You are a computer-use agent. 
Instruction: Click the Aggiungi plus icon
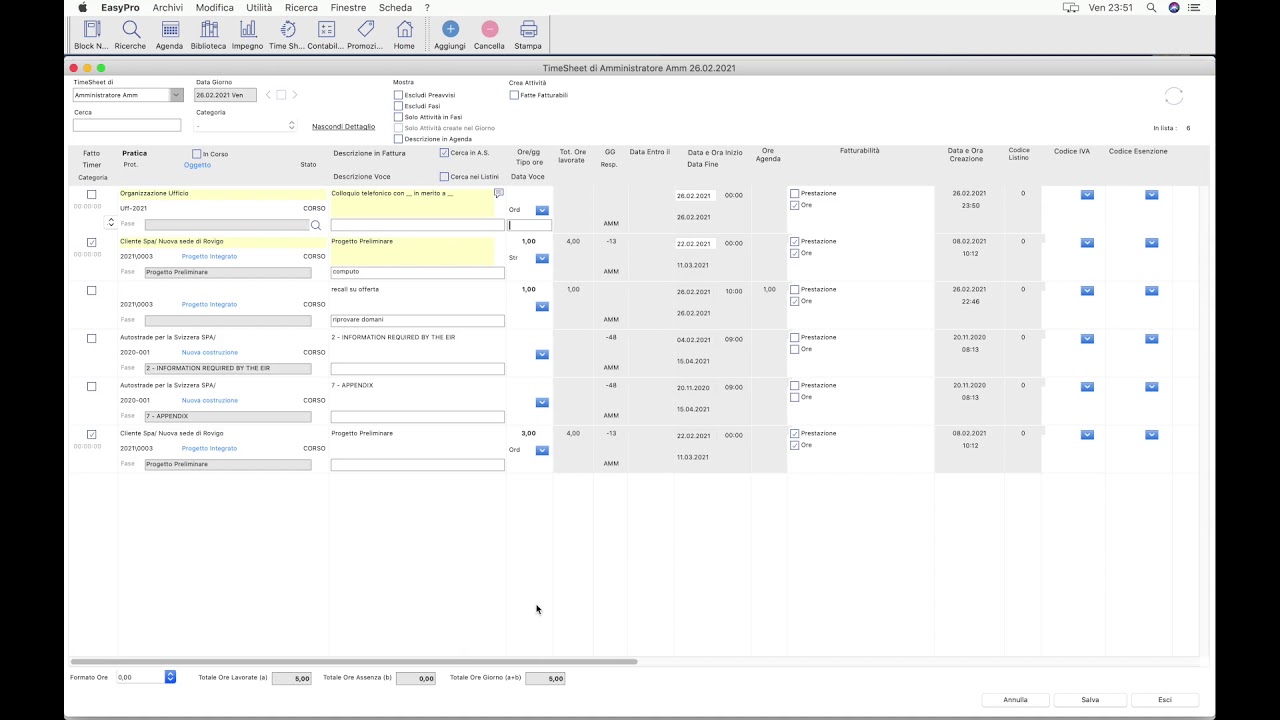[x=450, y=30]
